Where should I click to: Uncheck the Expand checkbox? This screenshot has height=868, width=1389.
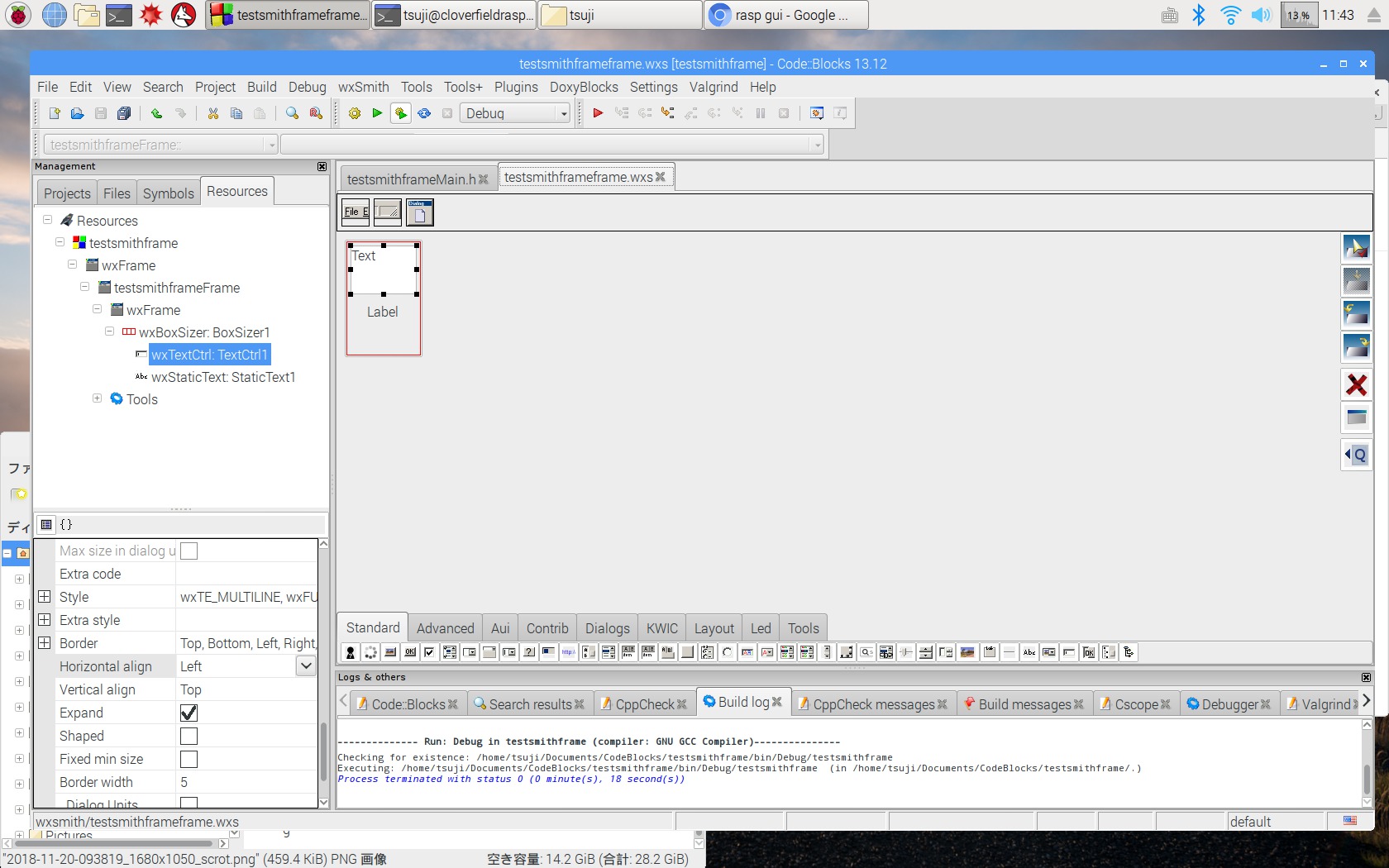189,713
